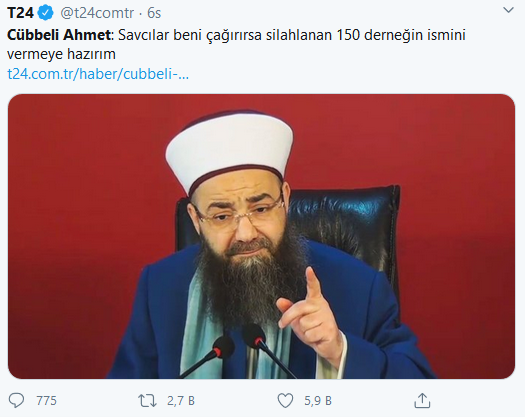
Task: Click the 'vermeye hazırım' text line
Action: pyautogui.click(x=61, y=54)
